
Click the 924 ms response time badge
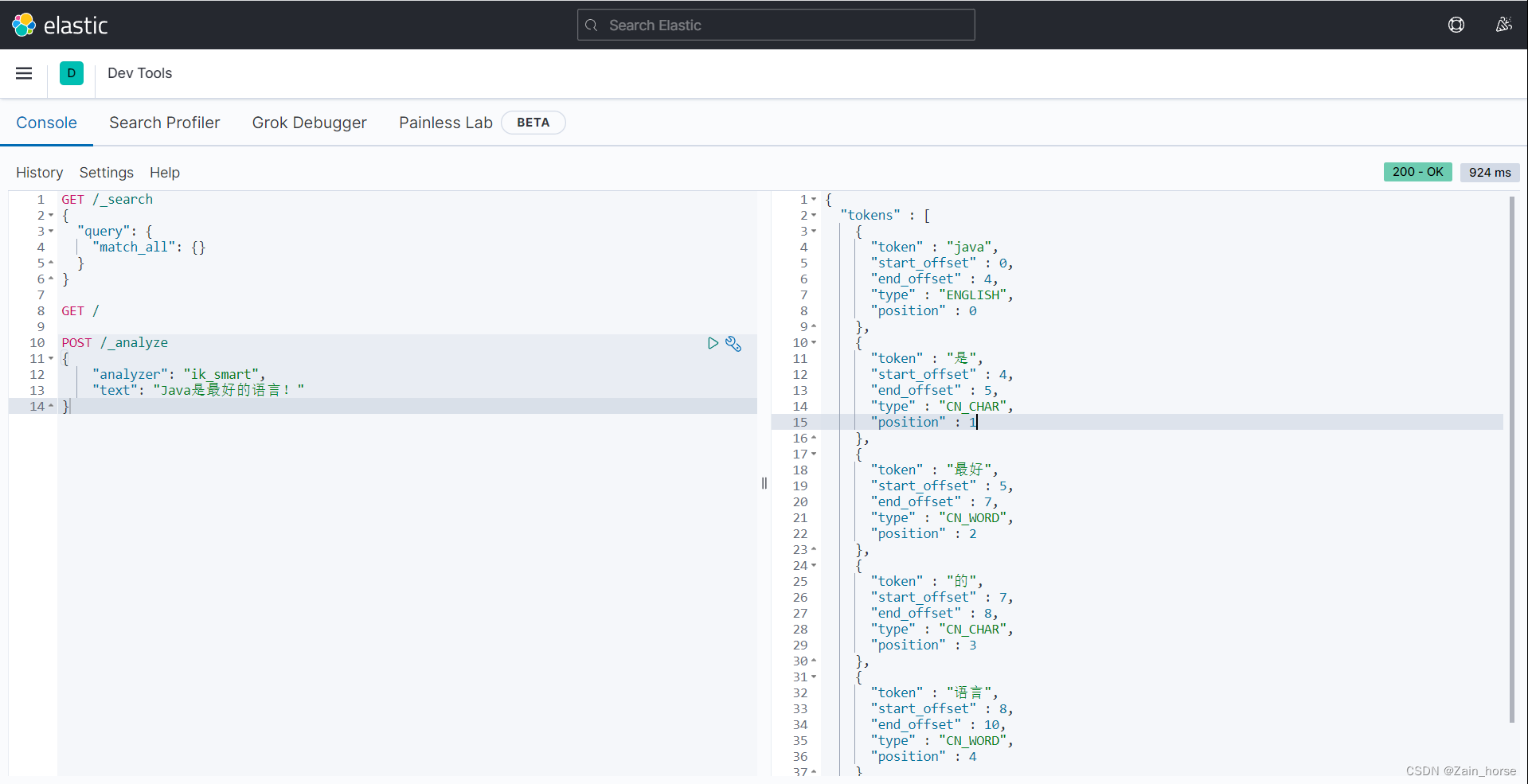tap(1489, 172)
